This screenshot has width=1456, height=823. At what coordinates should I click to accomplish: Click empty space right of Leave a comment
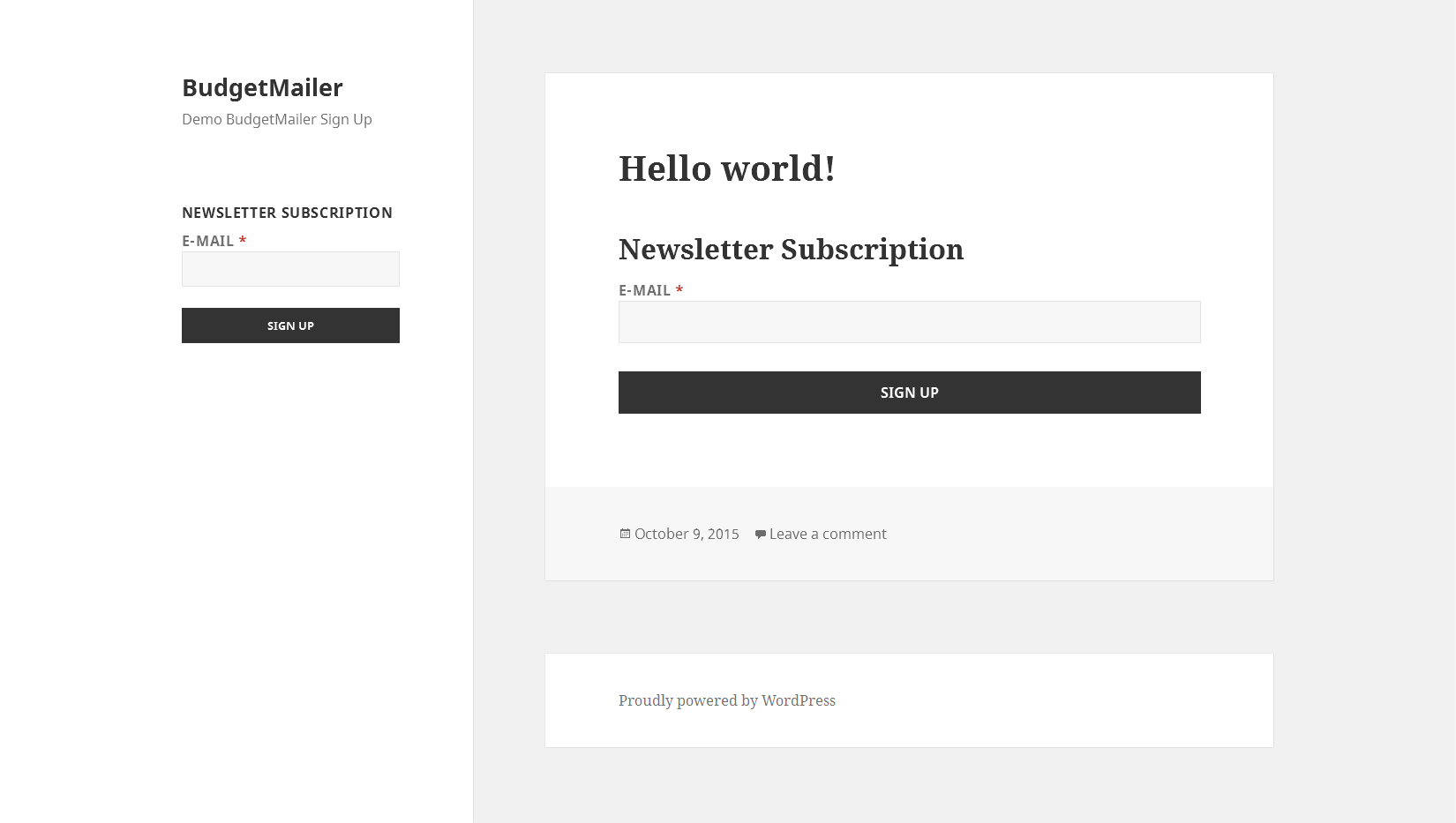1059,534
